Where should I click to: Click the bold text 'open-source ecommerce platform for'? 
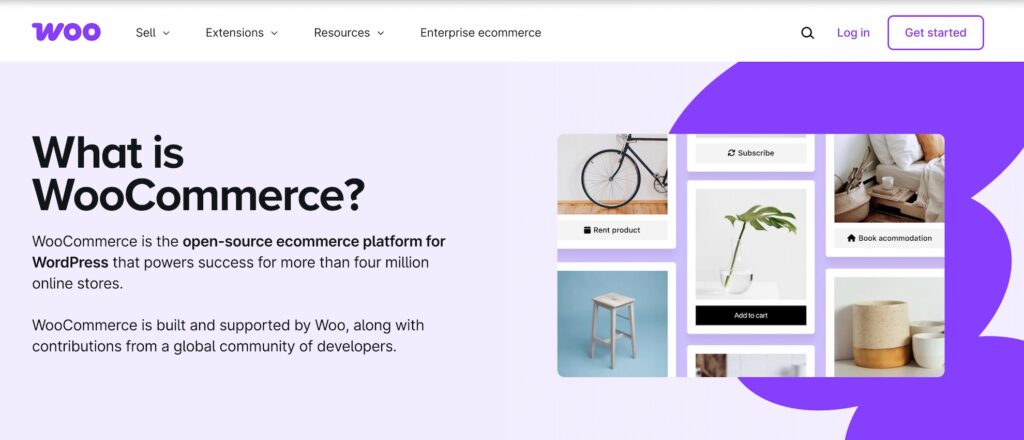(313, 242)
